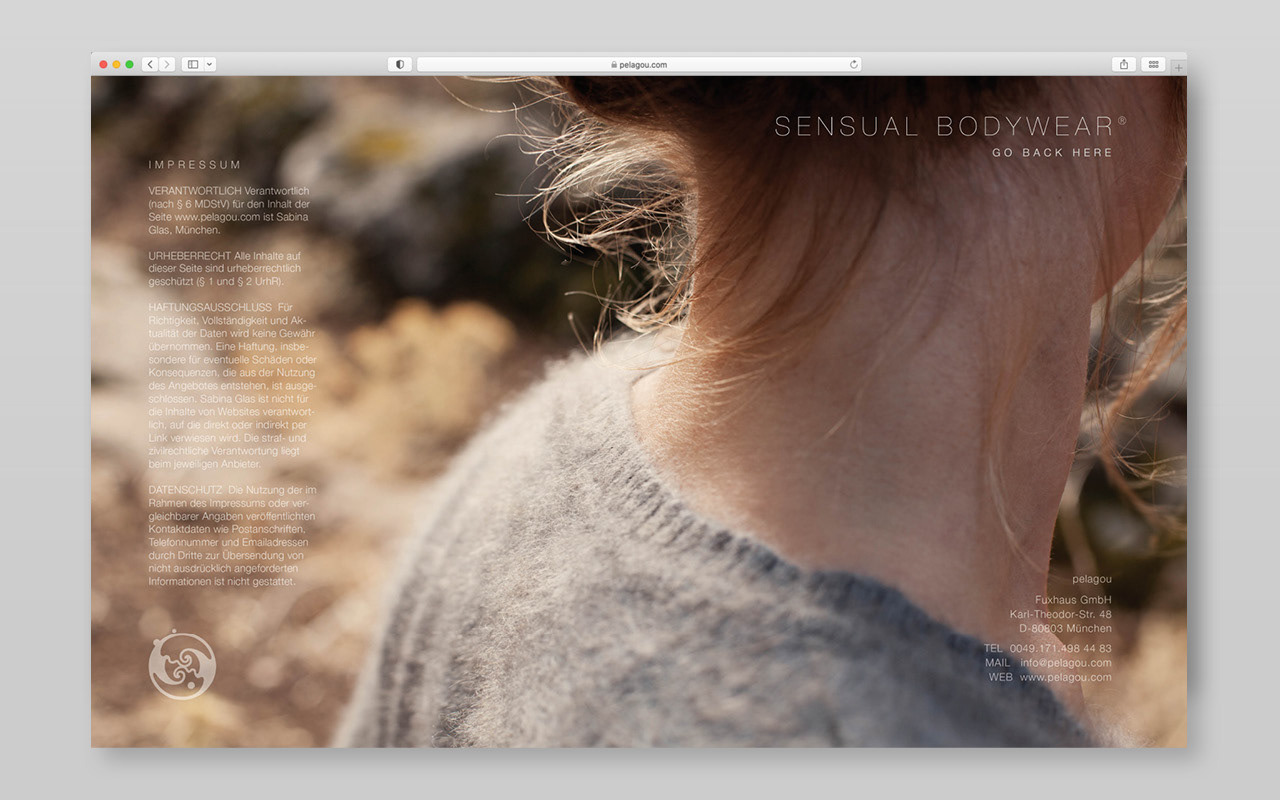Click the info@pelagou.com email address
The image size is (1280, 800).
coord(1065,663)
